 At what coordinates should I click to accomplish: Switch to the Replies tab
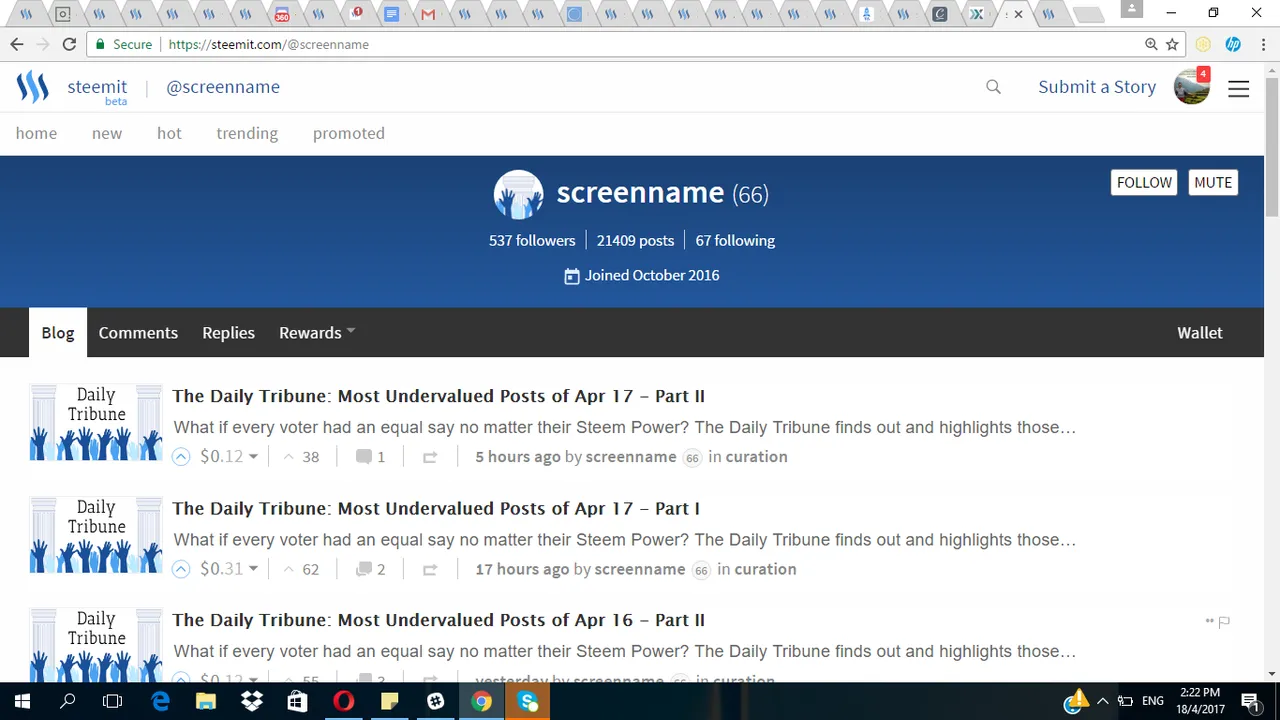coord(228,333)
